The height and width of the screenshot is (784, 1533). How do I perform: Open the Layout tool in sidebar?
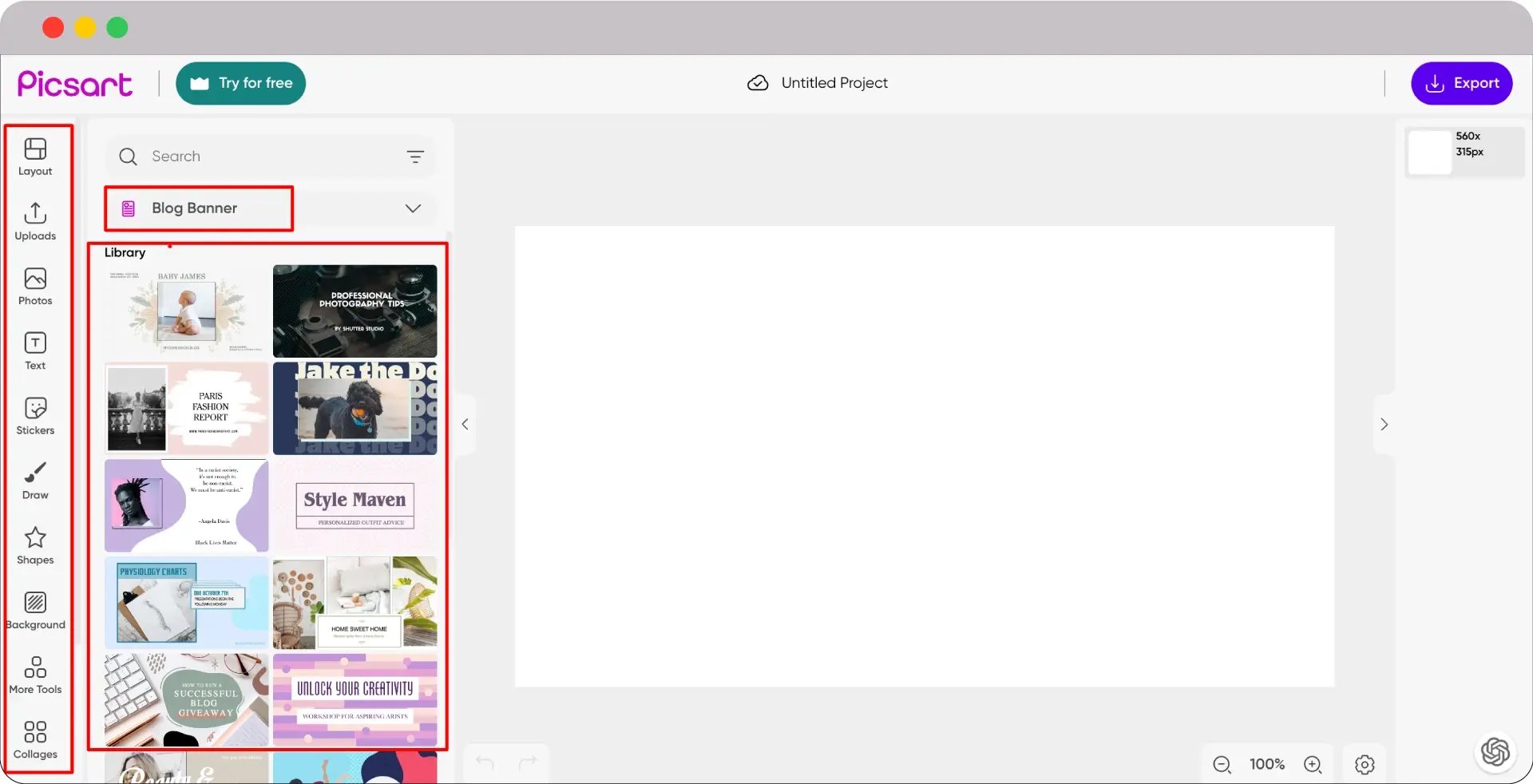tap(35, 156)
